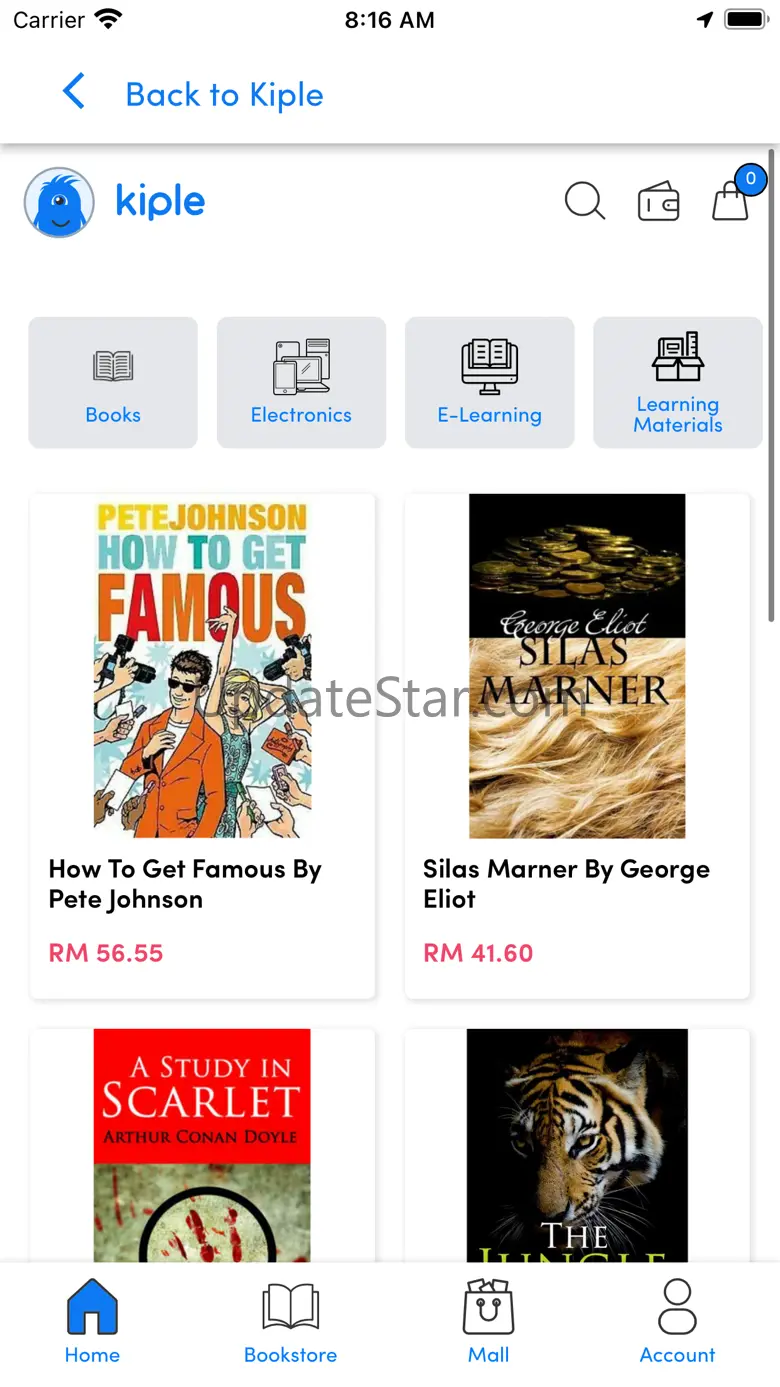Screen dimensions: 780x1387
Task: Select the E-Learning category tile
Action: coord(490,382)
